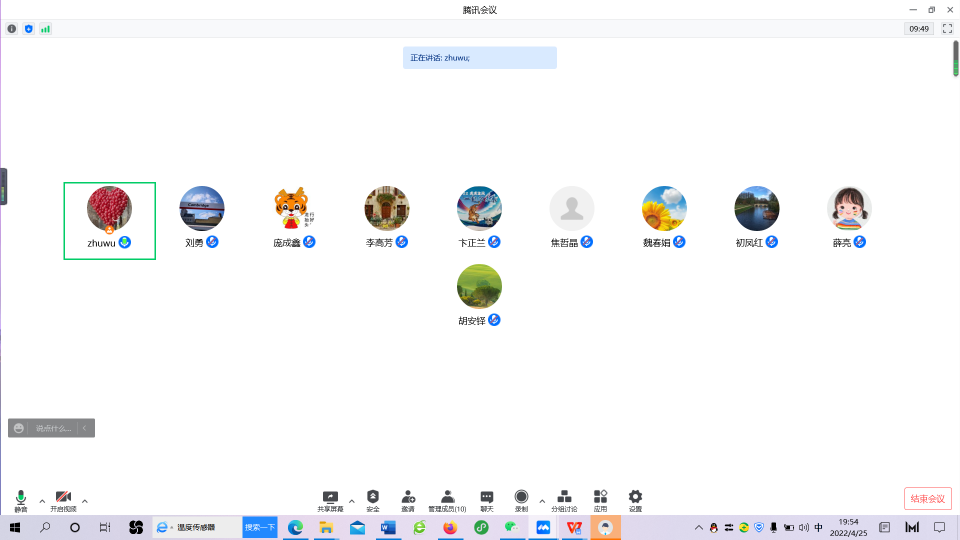Viewport: 960px width, 540px height.
Task: Click the 搜索一下 search button in taskbar
Action: point(260,527)
